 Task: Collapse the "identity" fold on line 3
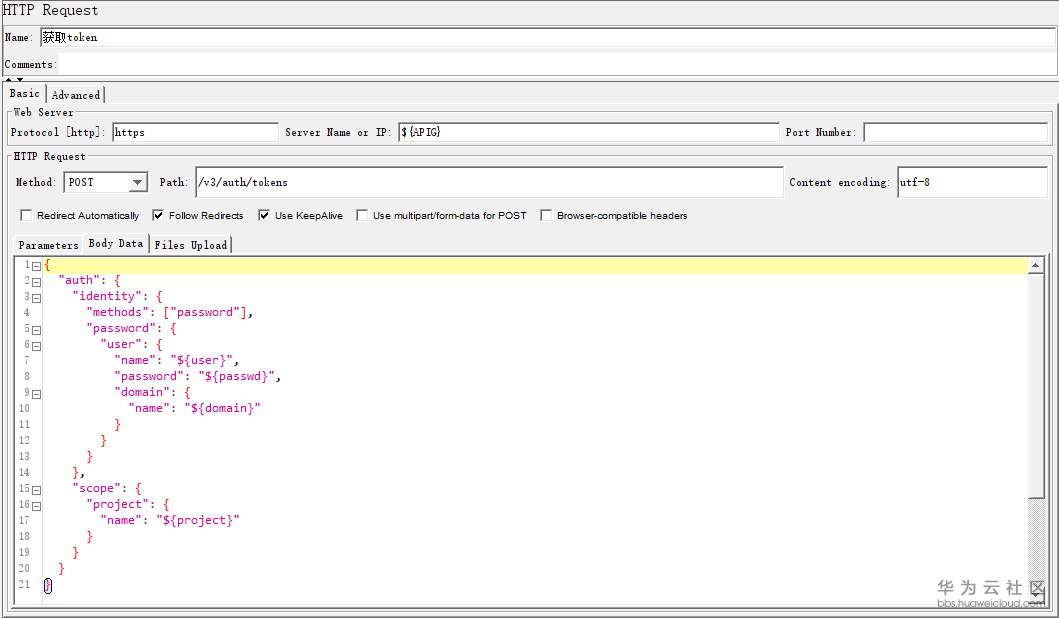[36, 299]
